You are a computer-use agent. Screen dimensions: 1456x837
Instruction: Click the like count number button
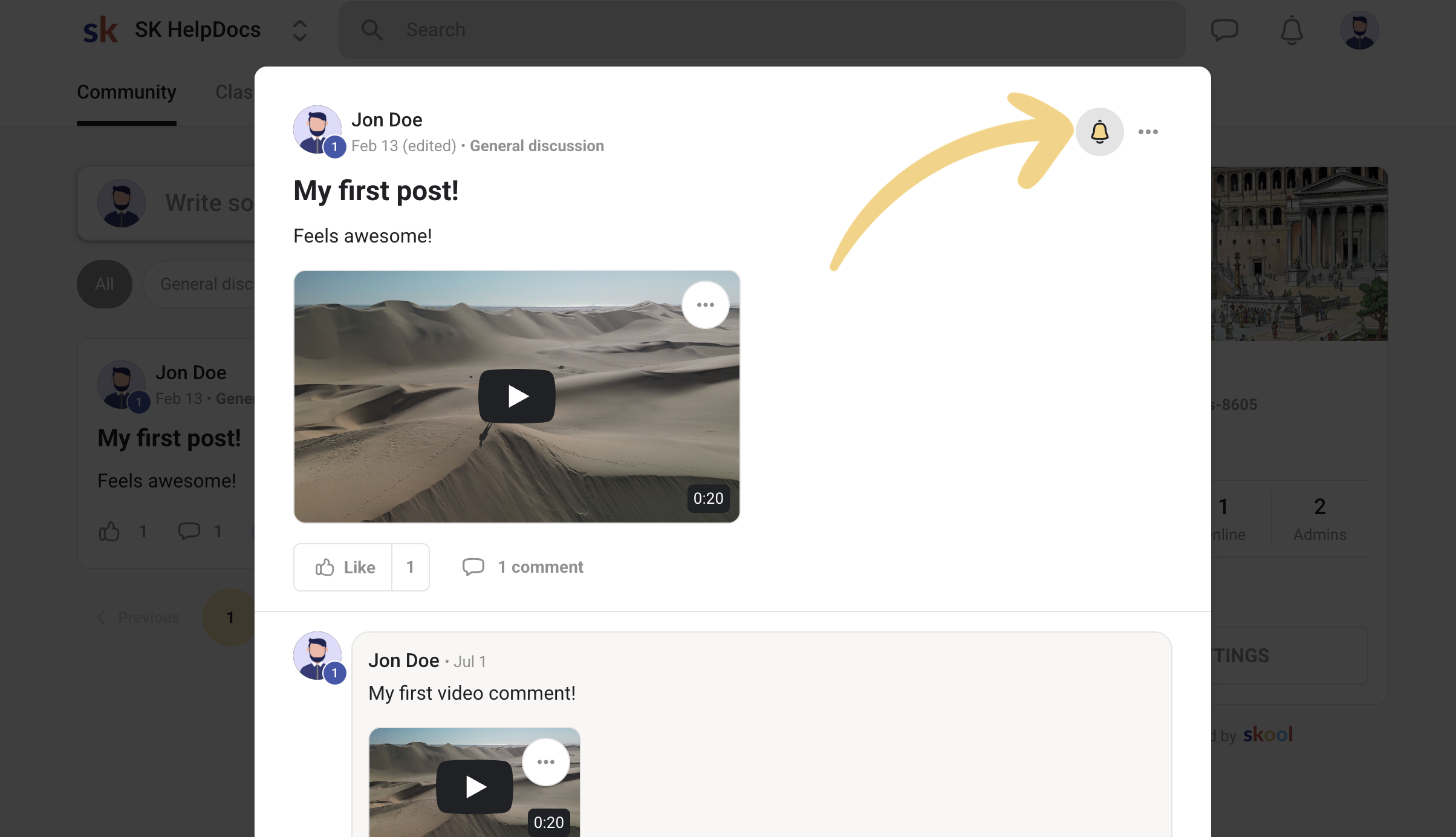[x=410, y=567]
